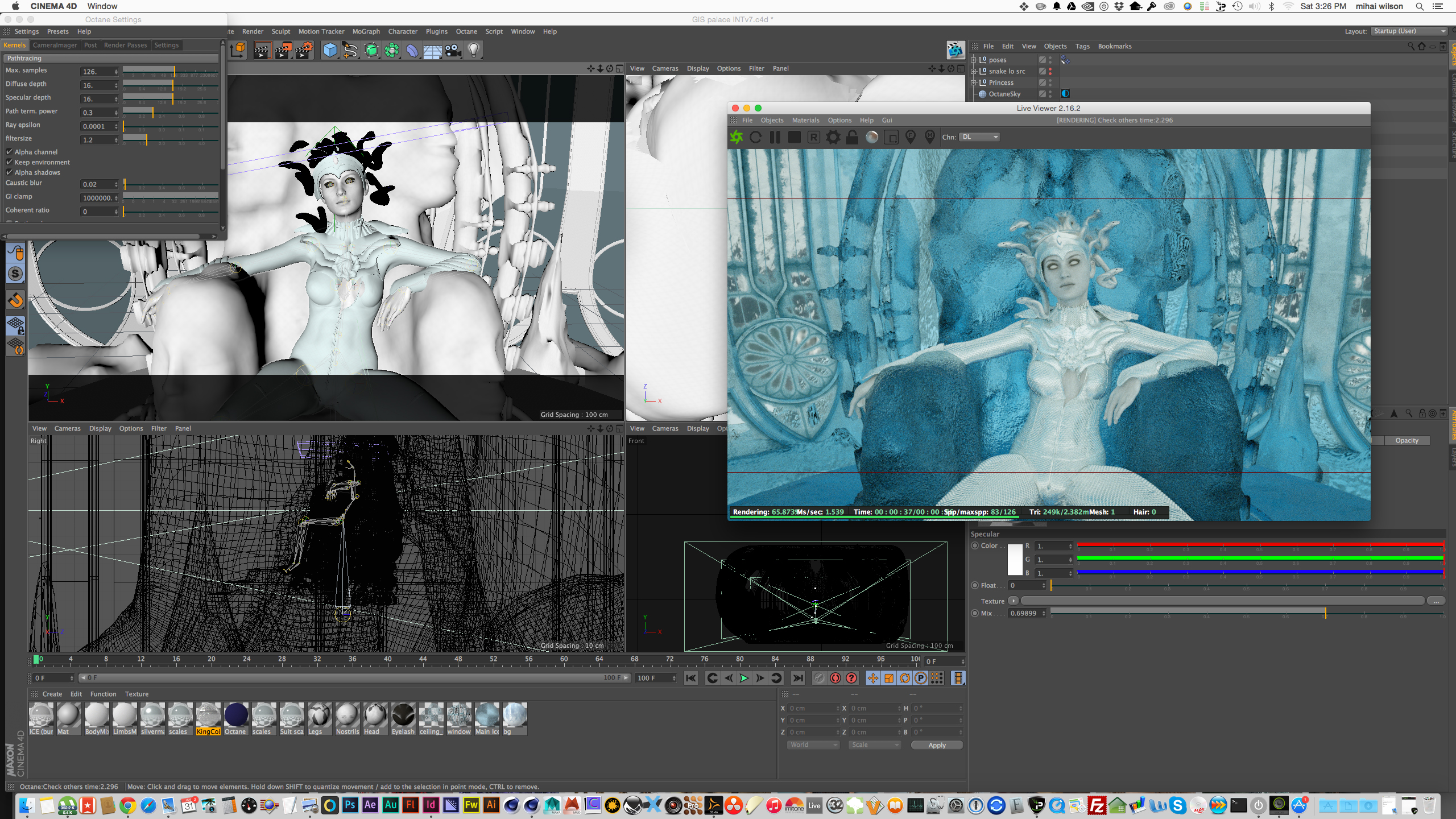This screenshot has height=819, width=1456.
Task: Expand the Princess object in tree
Action: click(x=973, y=82)
